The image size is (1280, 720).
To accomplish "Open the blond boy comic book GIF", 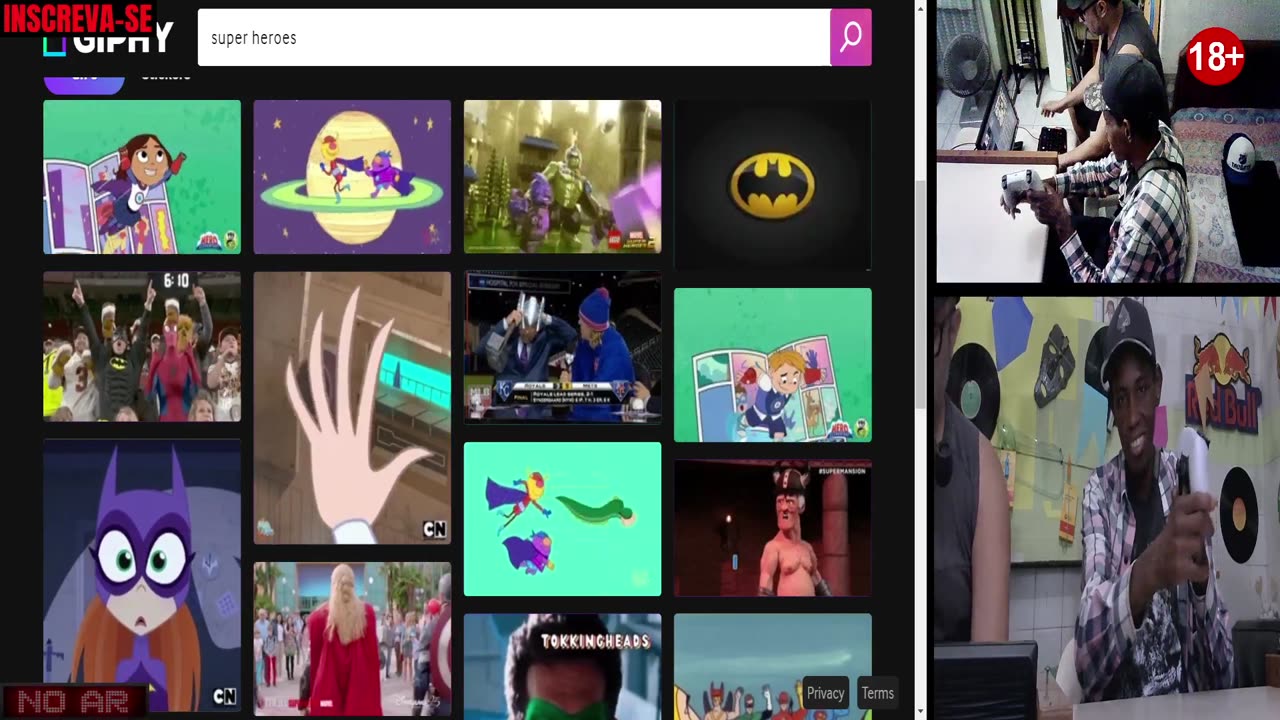I will 772,365.
